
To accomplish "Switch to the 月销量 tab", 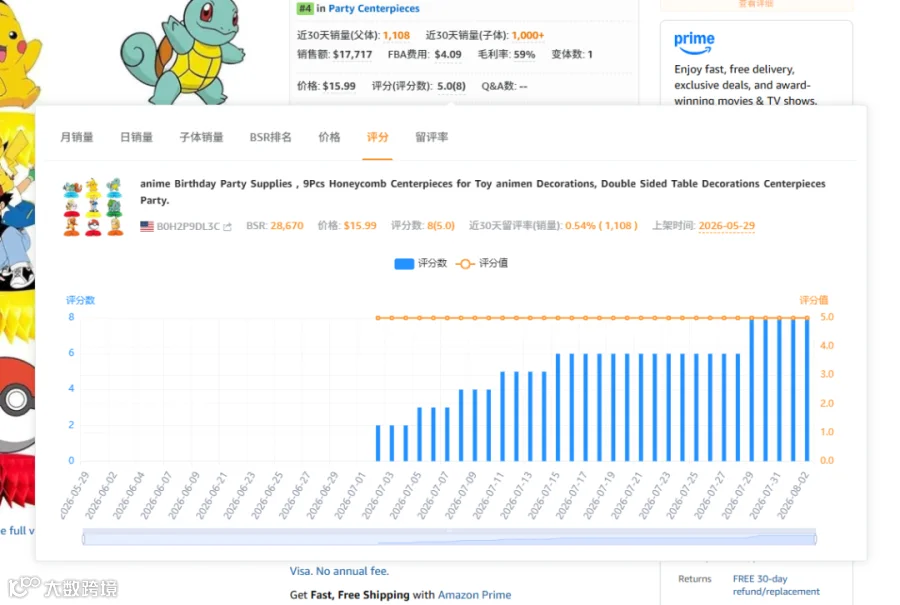I will pos(76,137).
